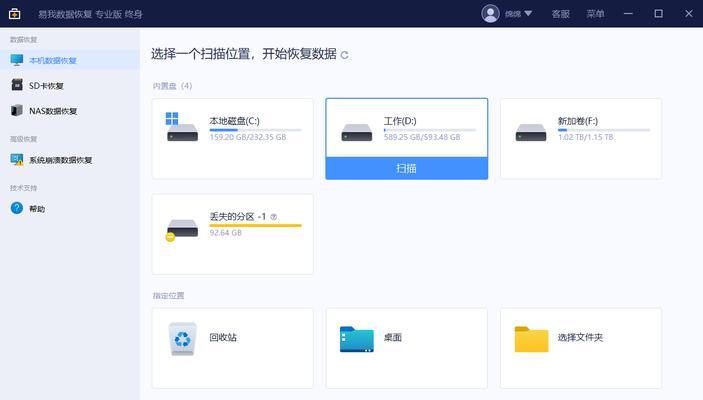Open the 客服 customer service menu
The height and width of the screenshot is (400, 703).
click(x=560, y=14)
